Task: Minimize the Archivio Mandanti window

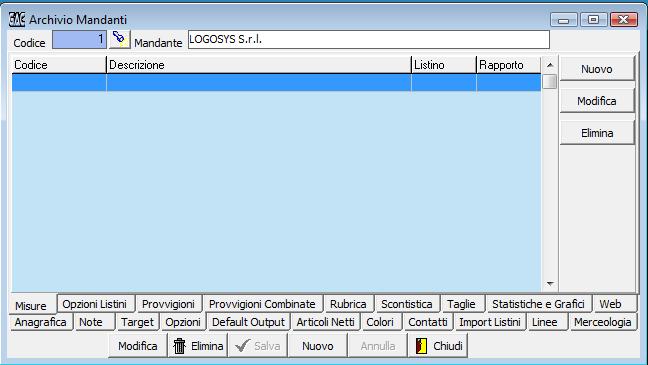Action: (564, 20)
